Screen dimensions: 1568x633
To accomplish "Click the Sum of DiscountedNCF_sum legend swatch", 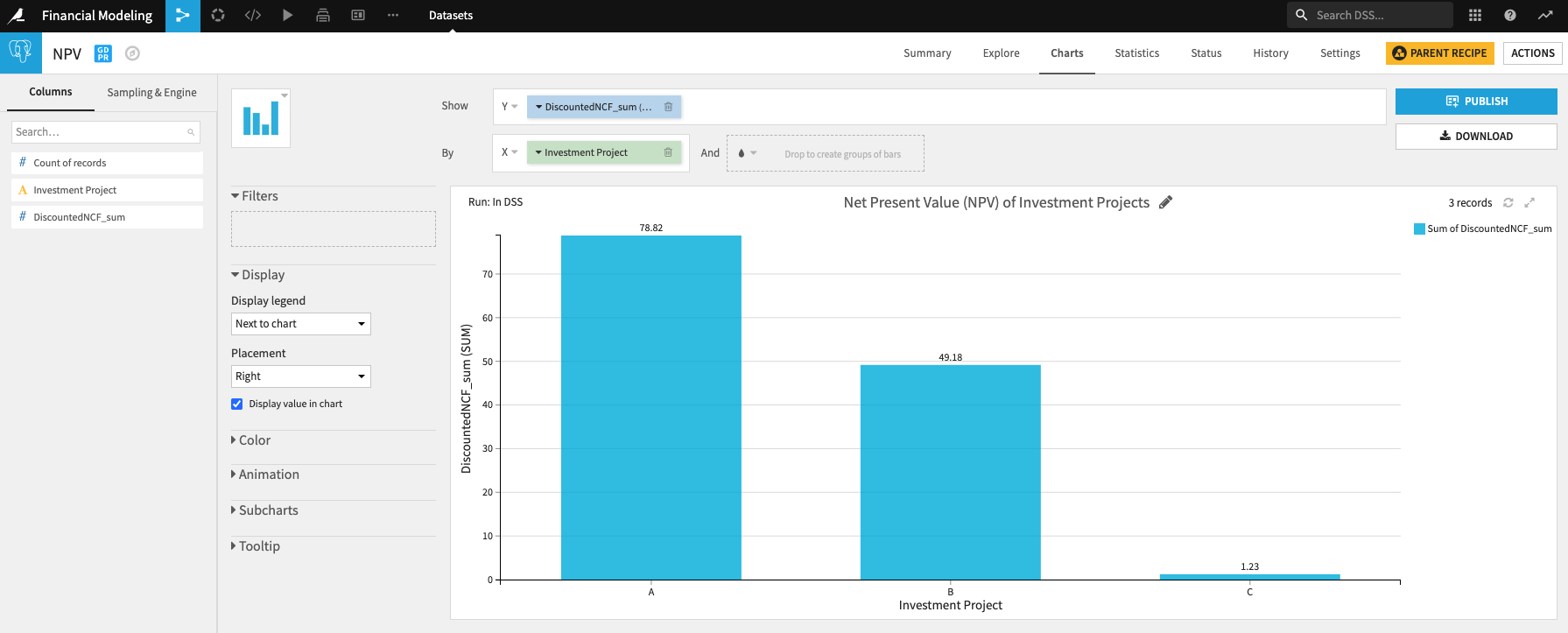I will point(1419,229).
